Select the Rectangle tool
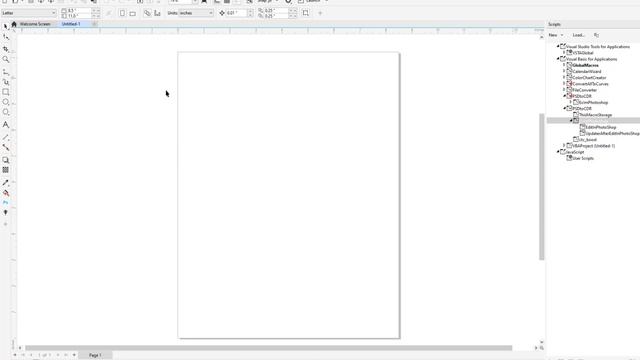The width and height of the screenshot is (640, 360). [6, 92]
